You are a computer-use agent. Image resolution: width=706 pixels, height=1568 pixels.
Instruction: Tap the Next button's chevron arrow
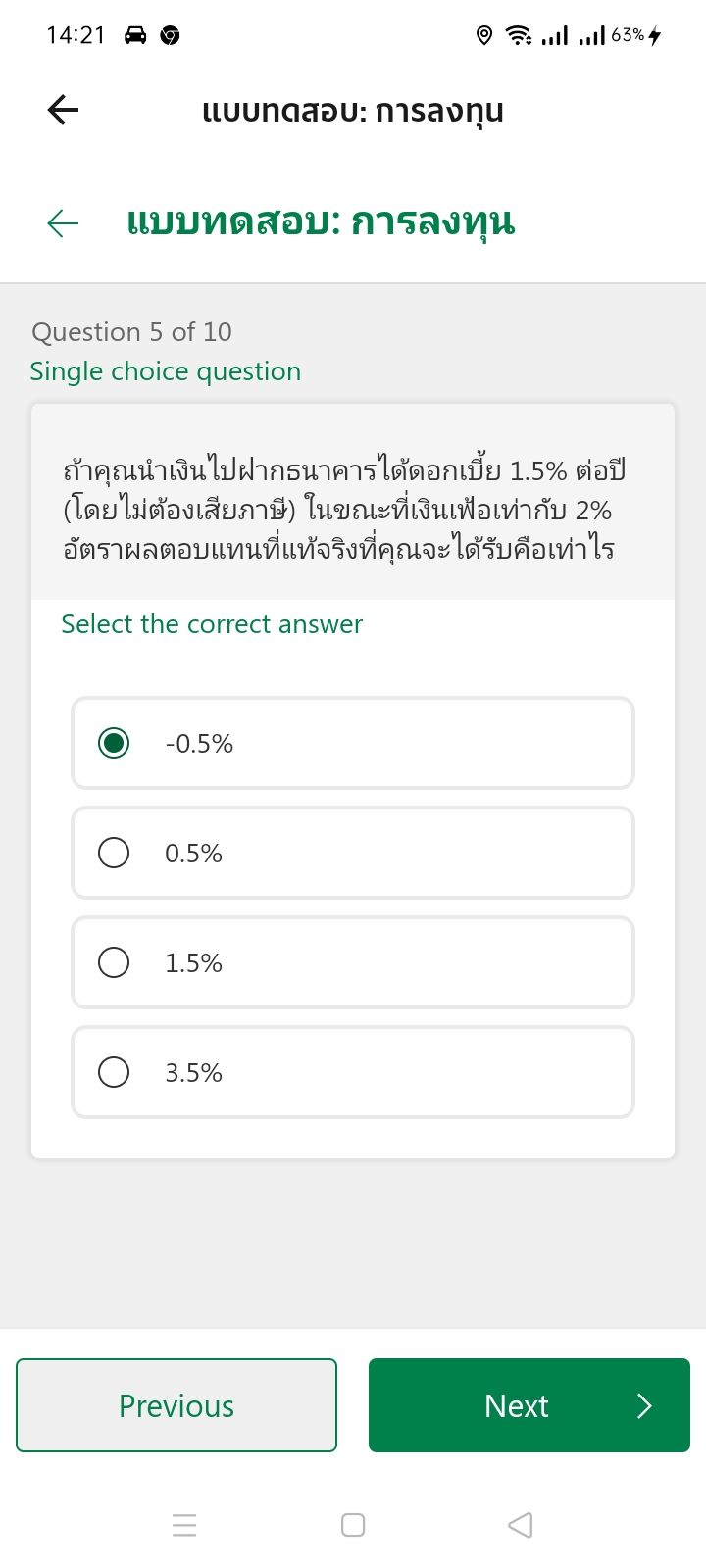point(644,1405)
